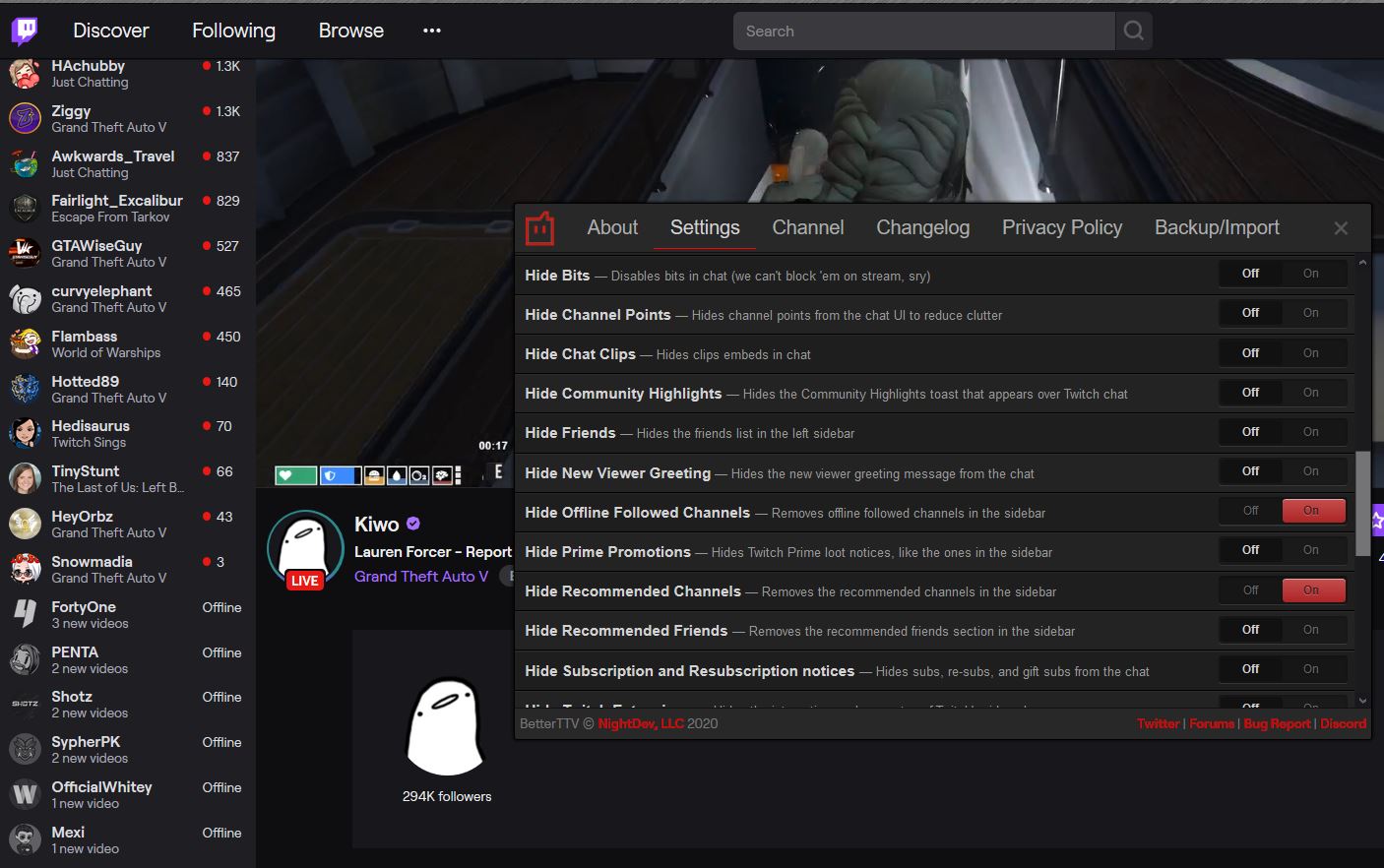Turn on Hide Chat Clips
This screenshot has height=868, width=1384.
[1310, 353]
